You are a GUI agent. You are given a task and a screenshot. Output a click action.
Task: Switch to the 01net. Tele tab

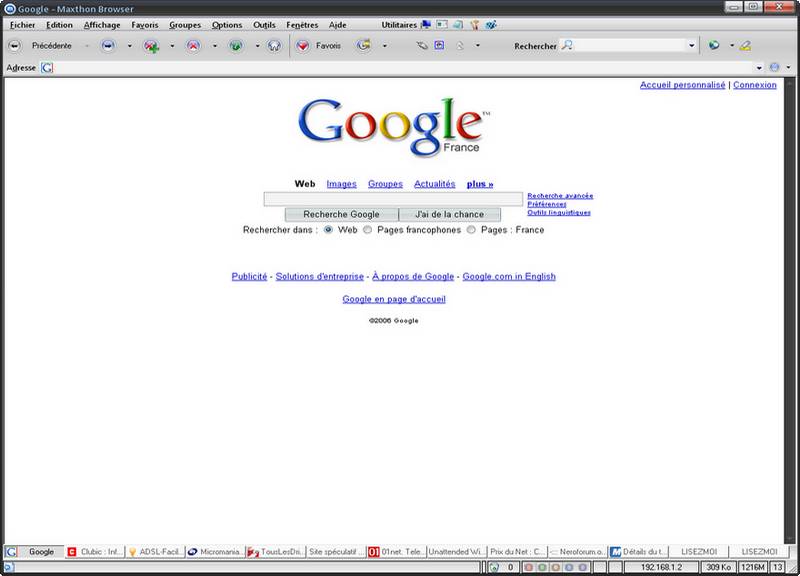pos(396,552)
